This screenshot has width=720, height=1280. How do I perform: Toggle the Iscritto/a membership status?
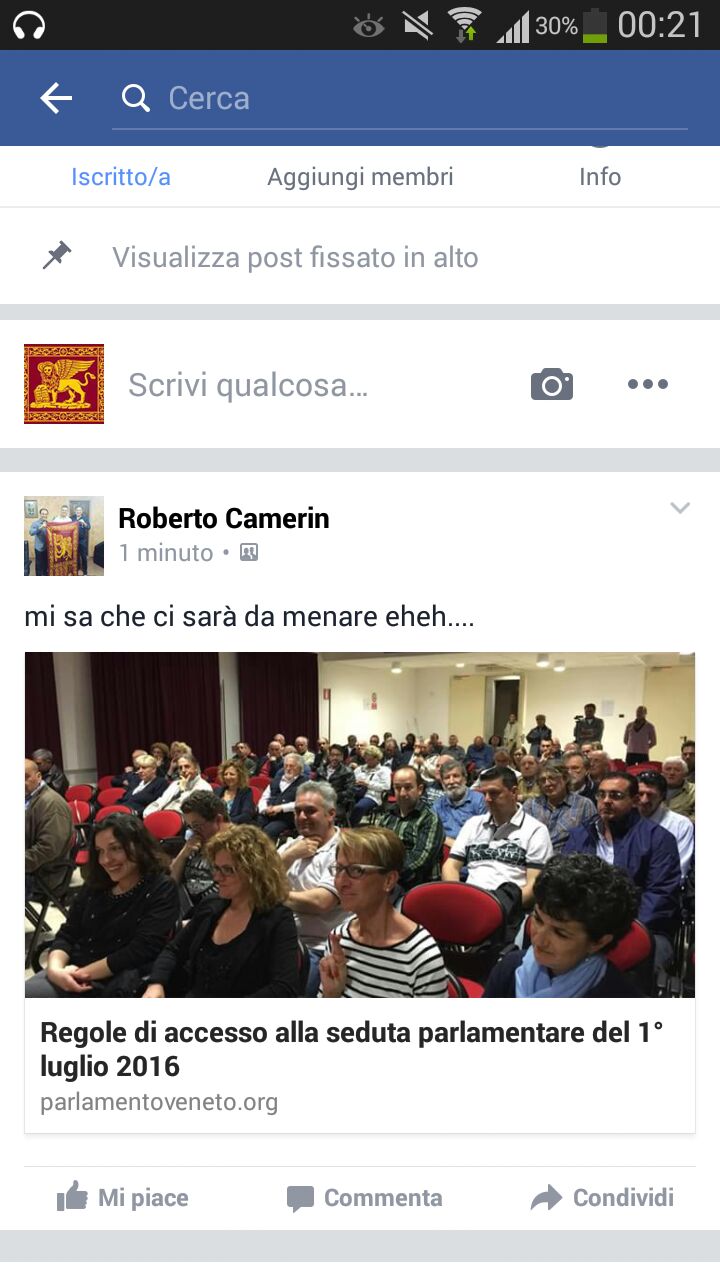pyautogui.click(x=121, y=177)
